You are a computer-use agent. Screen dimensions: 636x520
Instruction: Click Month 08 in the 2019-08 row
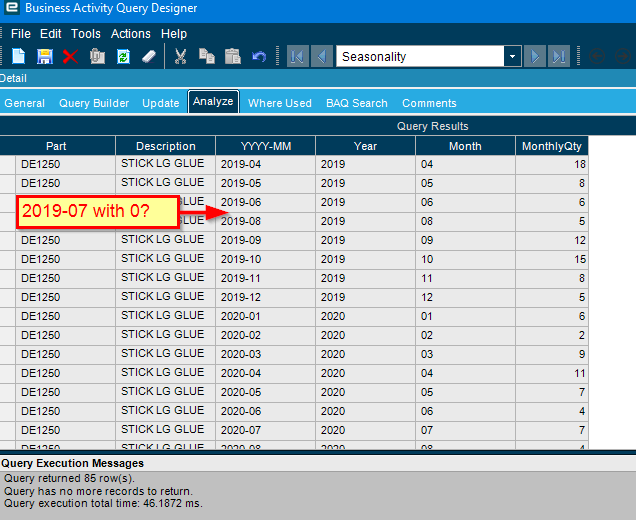coord(465,221)
